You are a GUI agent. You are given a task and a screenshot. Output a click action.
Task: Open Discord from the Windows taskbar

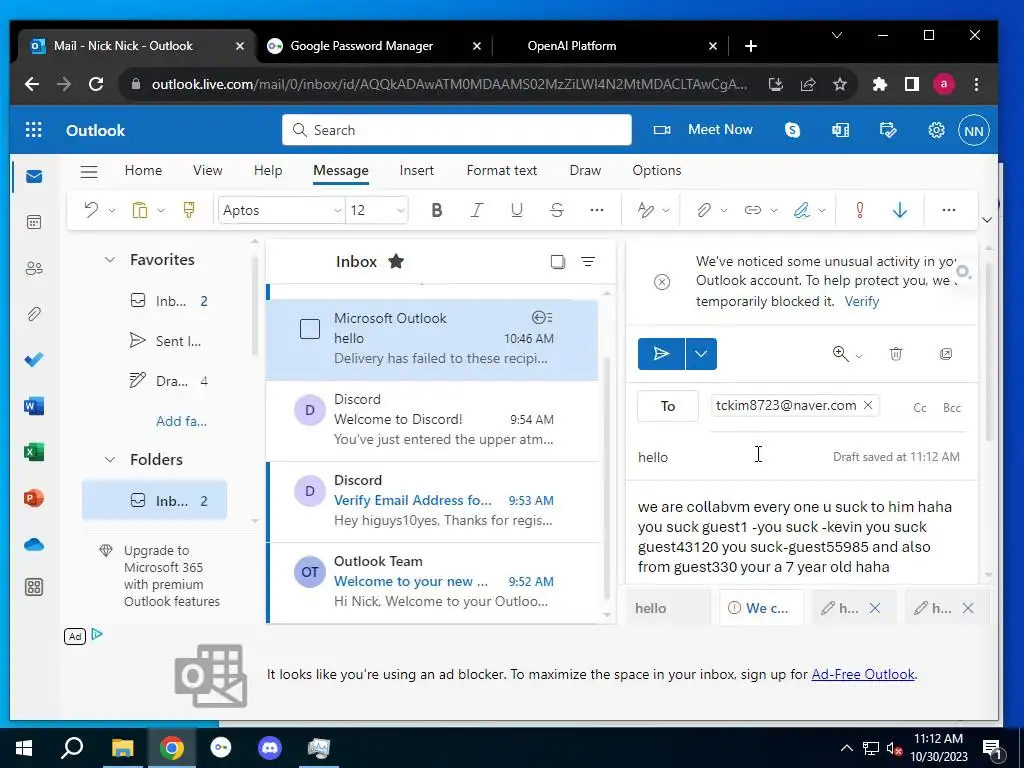[x=270, y=748]
